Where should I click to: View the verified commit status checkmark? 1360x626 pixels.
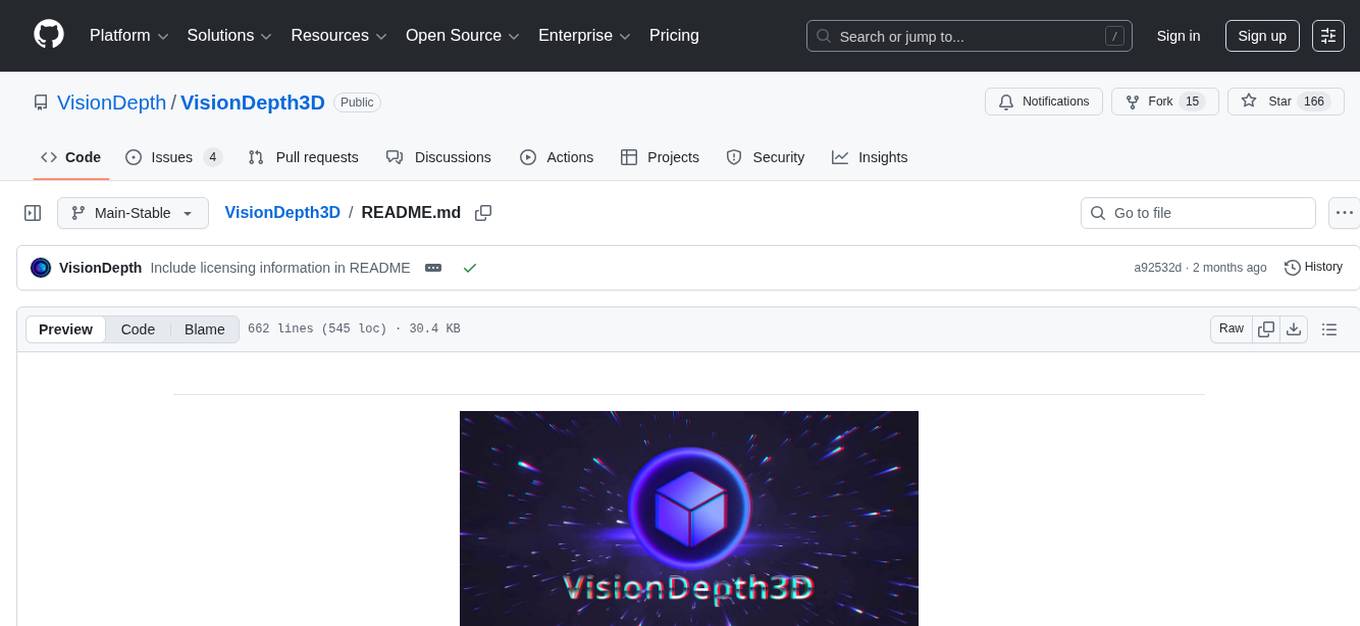(x=470, y=267)
